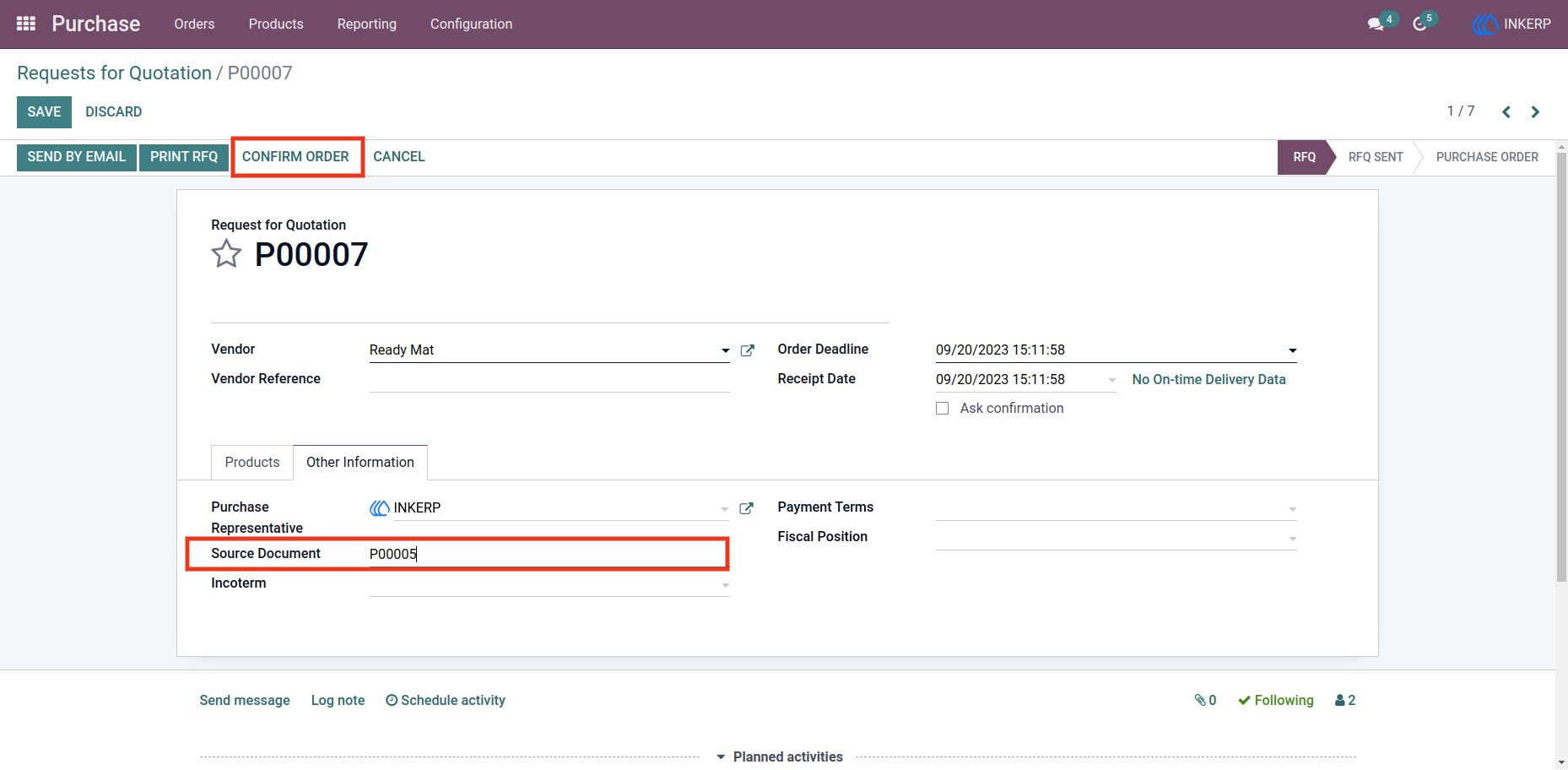Open the Receipt Date dropdown
The image size is (1568, 770).
pyautogui.click(x=1111, y=380)
